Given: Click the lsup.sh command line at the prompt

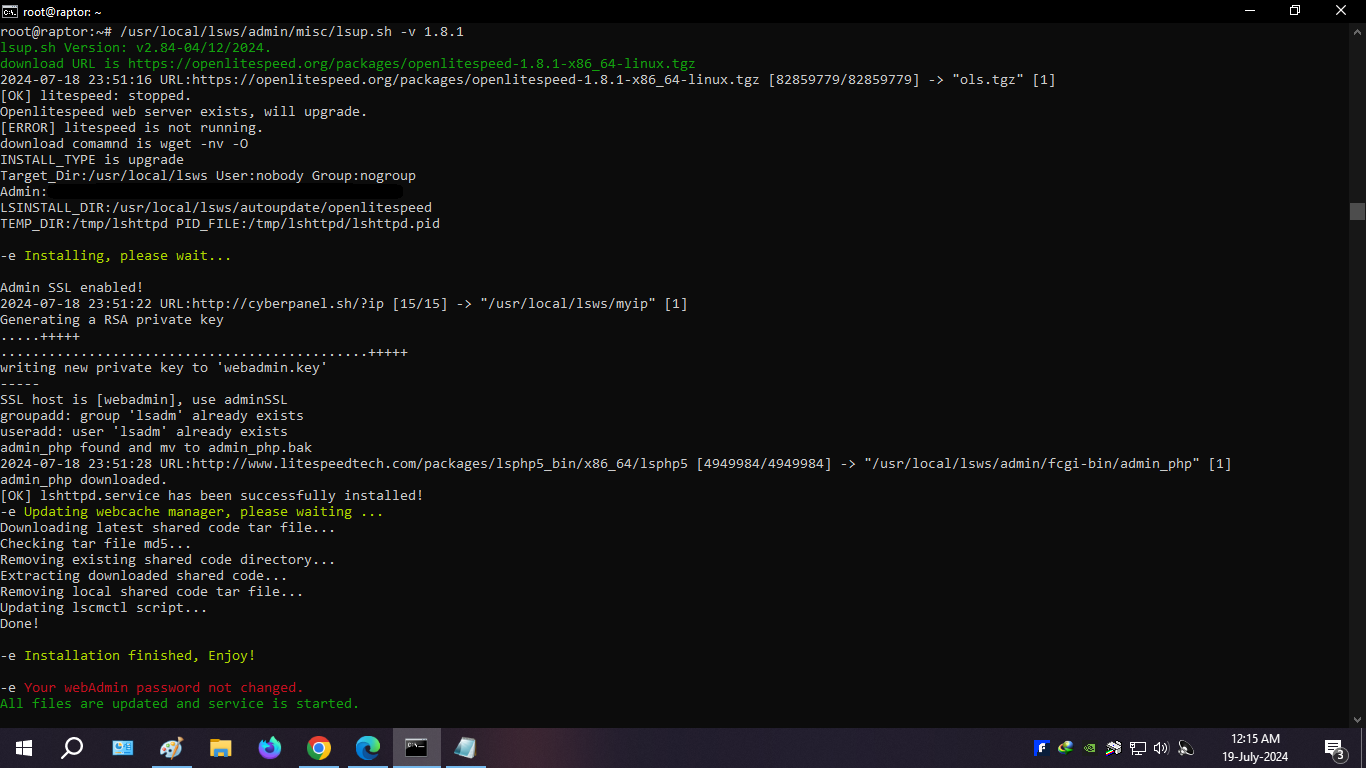Looking at the screenshot, I should click(232, 32).
